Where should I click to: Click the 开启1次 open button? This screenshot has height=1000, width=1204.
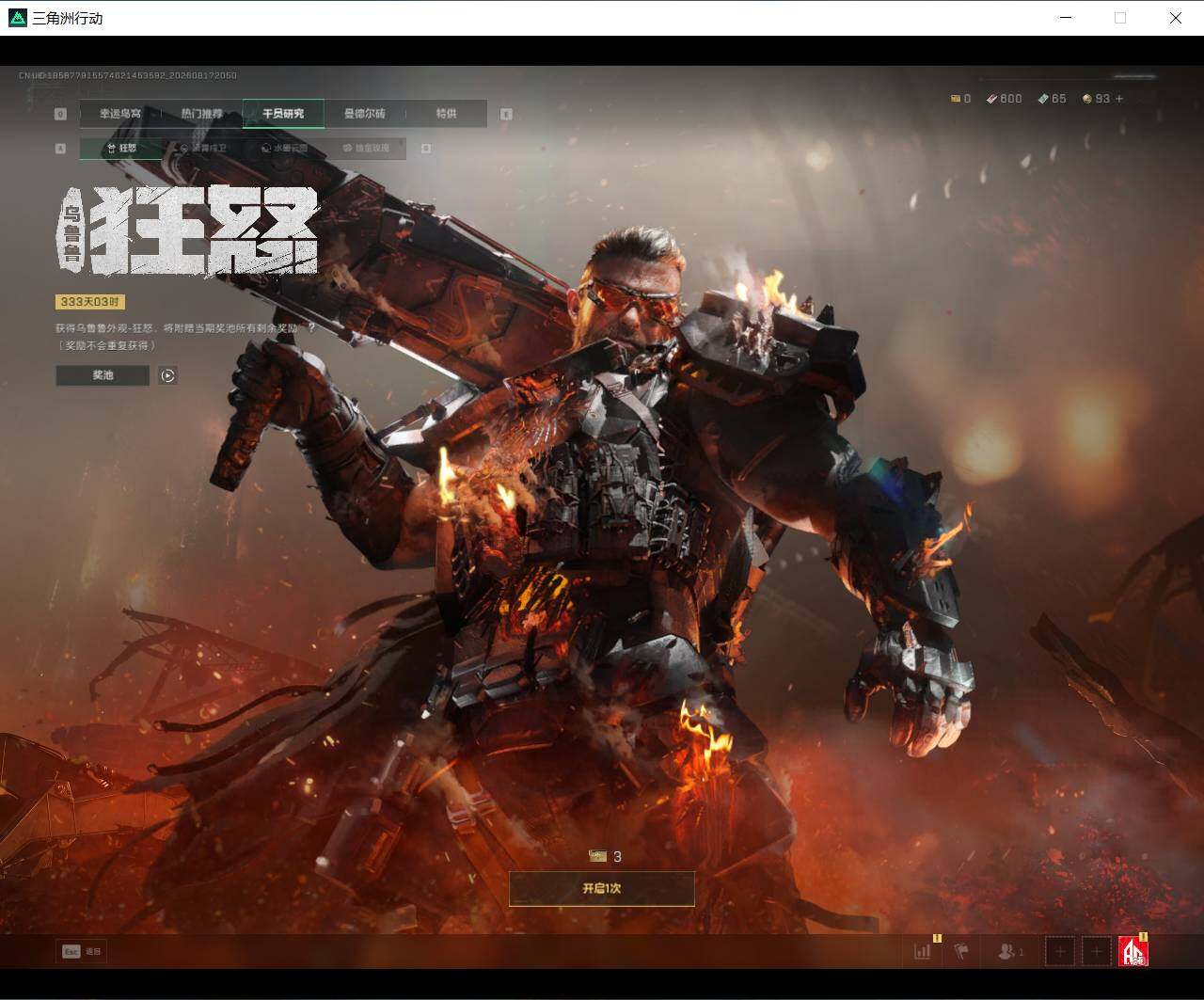click(x=602, y=888)
